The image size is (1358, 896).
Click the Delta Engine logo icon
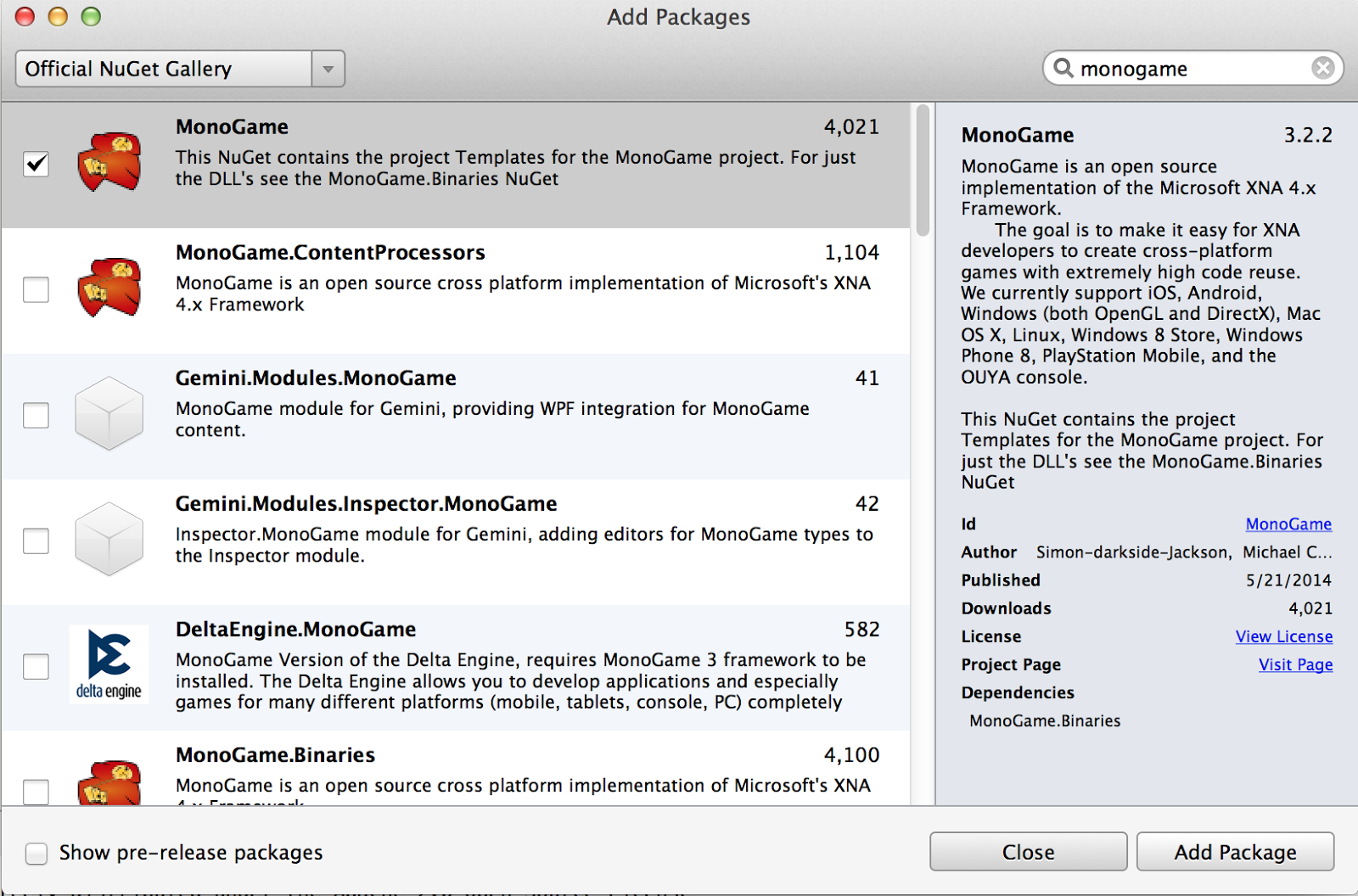[x=109, y=664]
